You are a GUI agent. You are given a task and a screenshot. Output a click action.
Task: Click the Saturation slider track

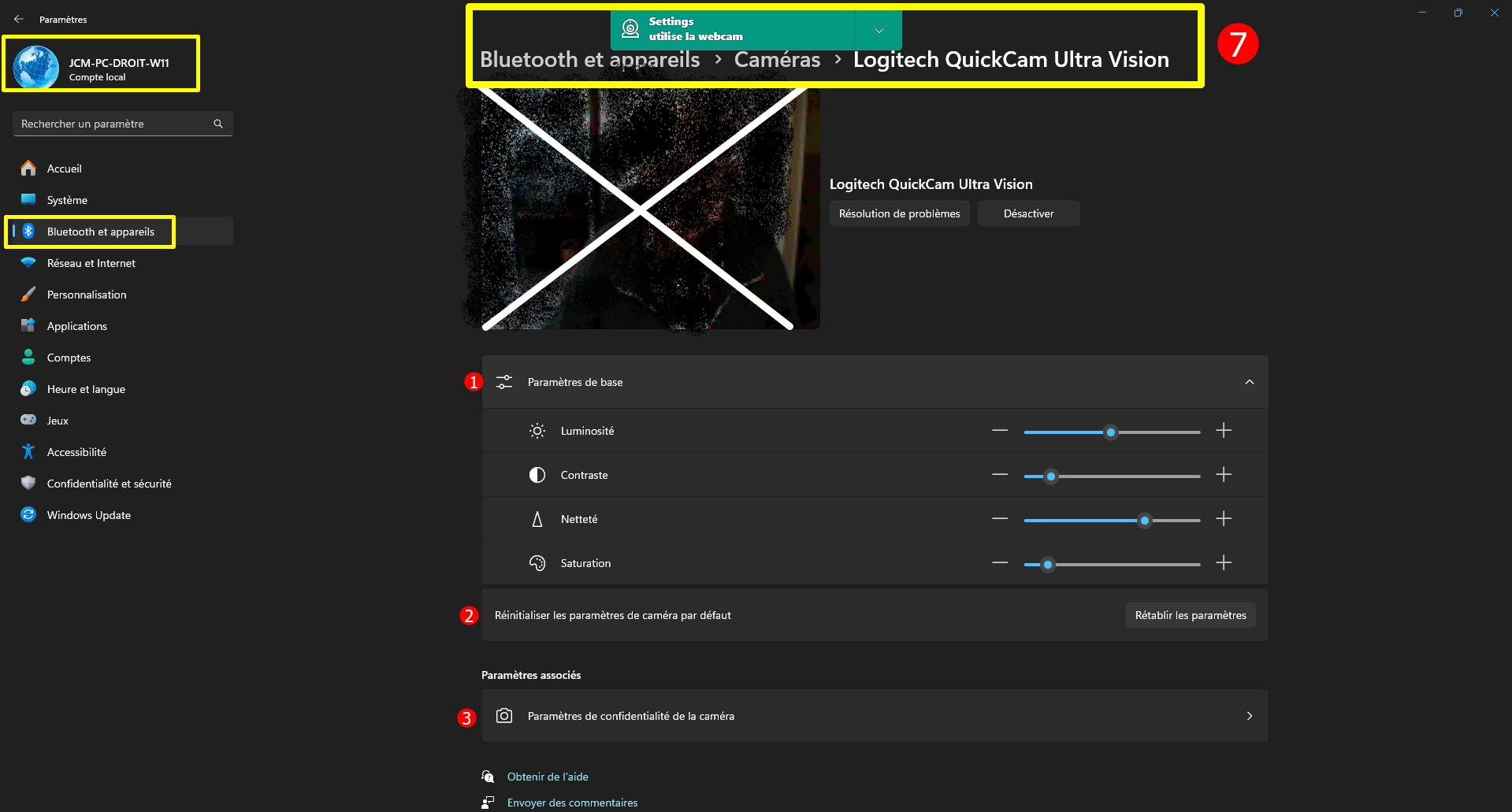1112,564
